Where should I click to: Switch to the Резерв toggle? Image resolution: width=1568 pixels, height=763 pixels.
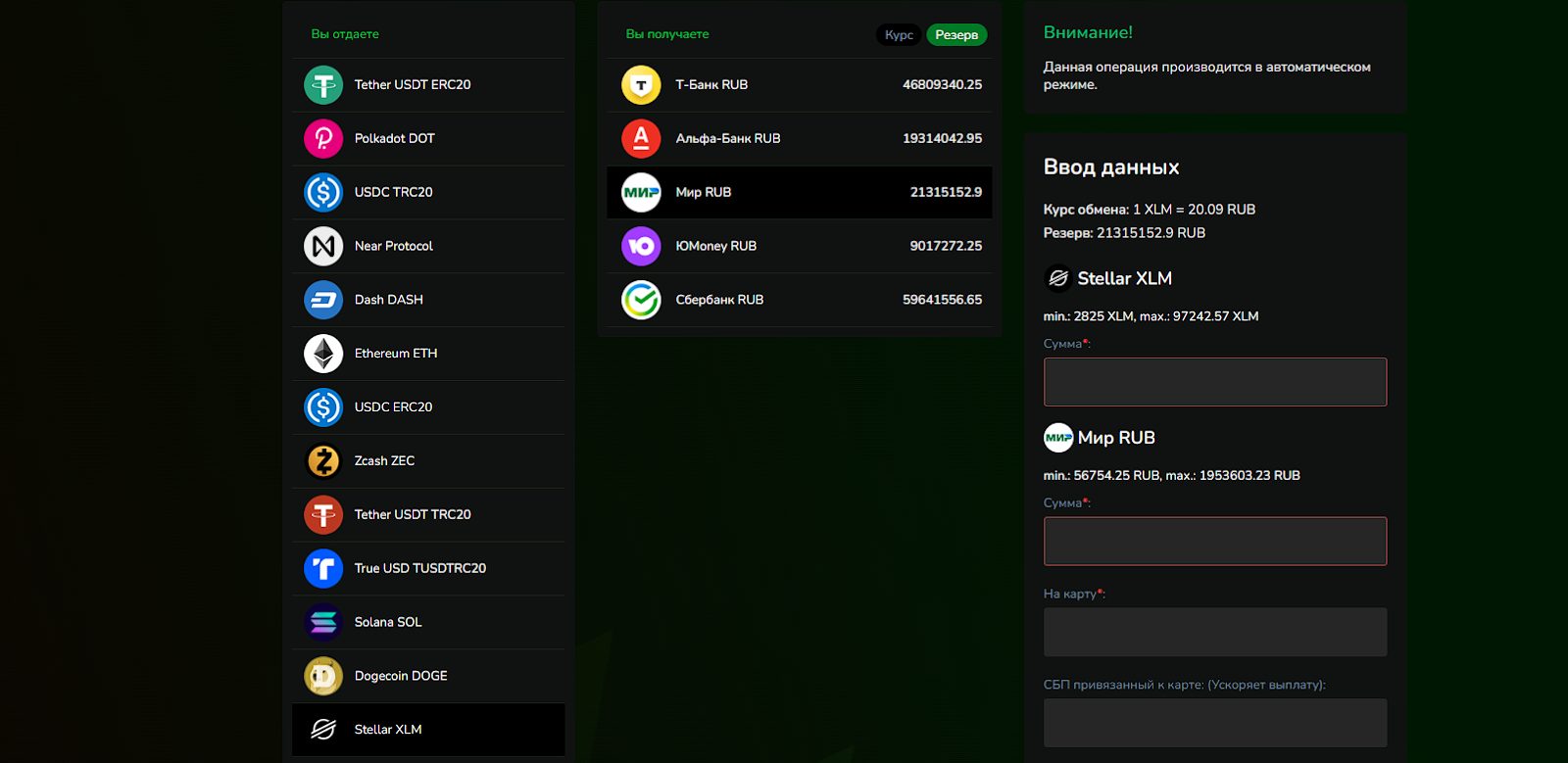tap(956, 35)
